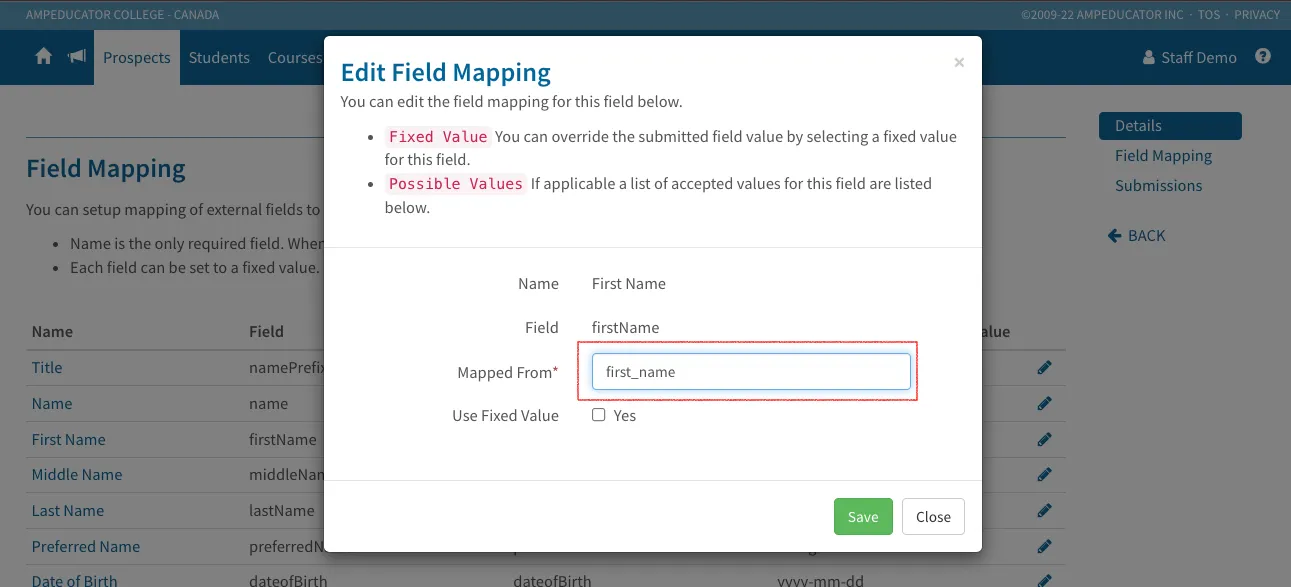Screen dimensions: 1291x587
Task: Click the 'Fixed Value' red code label
Action: tap(438, 137)
